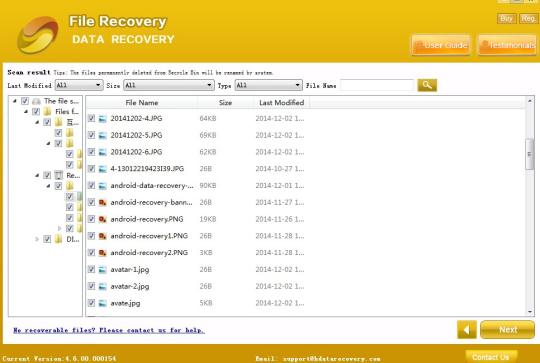This screenshot has width=540, height=363.
Task: Open 'No recoverable files? Please contact us' link
Action: point(109,330)
